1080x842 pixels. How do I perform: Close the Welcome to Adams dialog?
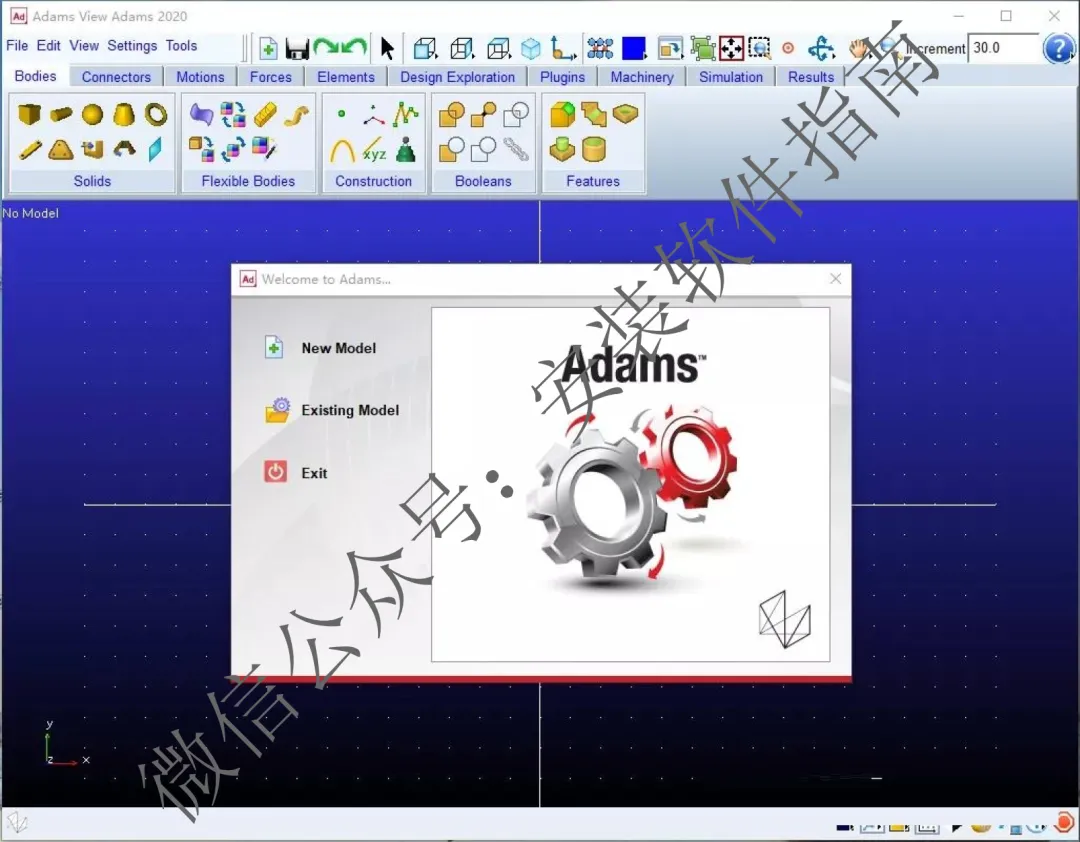[x=835, y=278]
